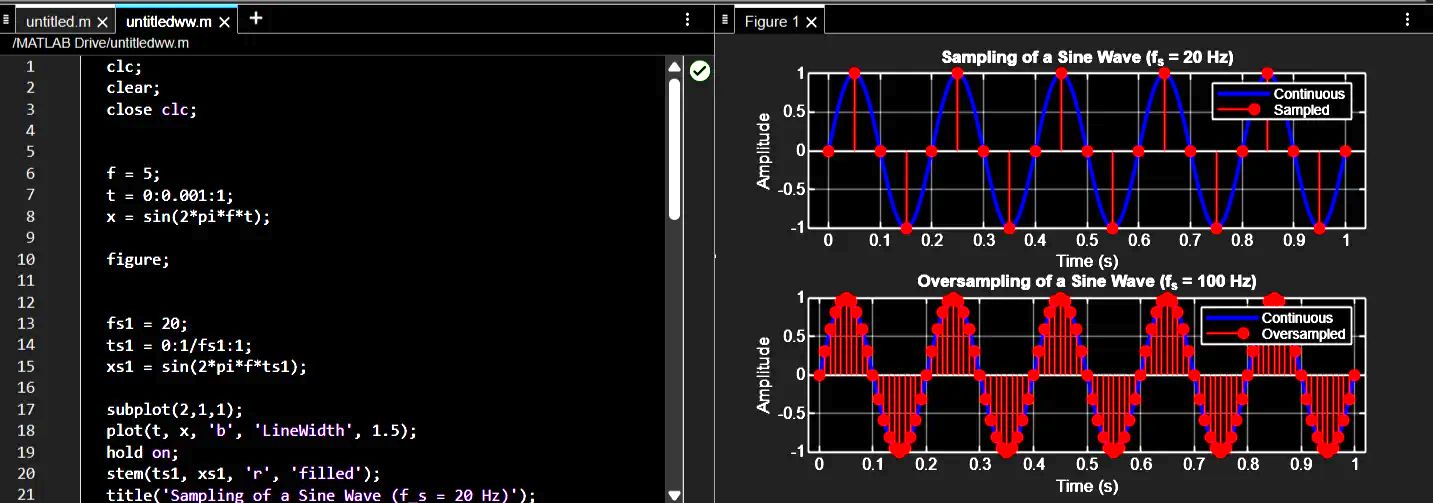Open the editor panel three-dot menu

coord(687,20)
